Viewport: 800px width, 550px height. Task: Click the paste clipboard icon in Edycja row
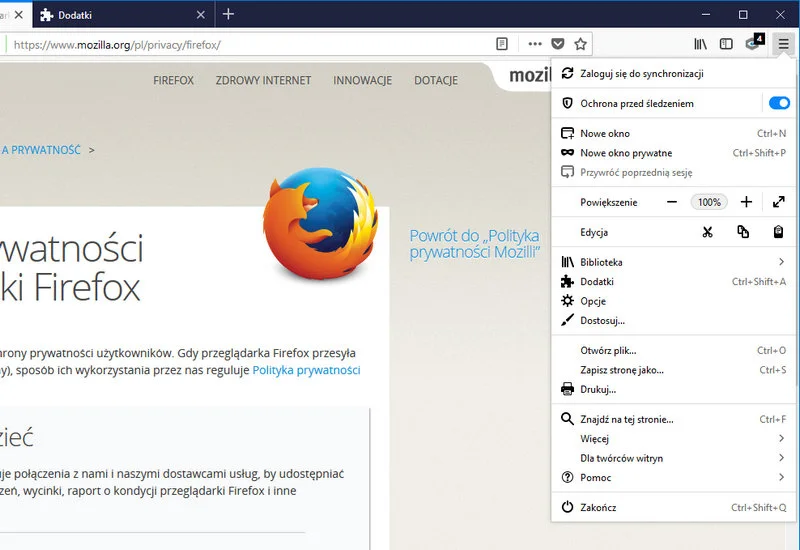tap(778, 232)
